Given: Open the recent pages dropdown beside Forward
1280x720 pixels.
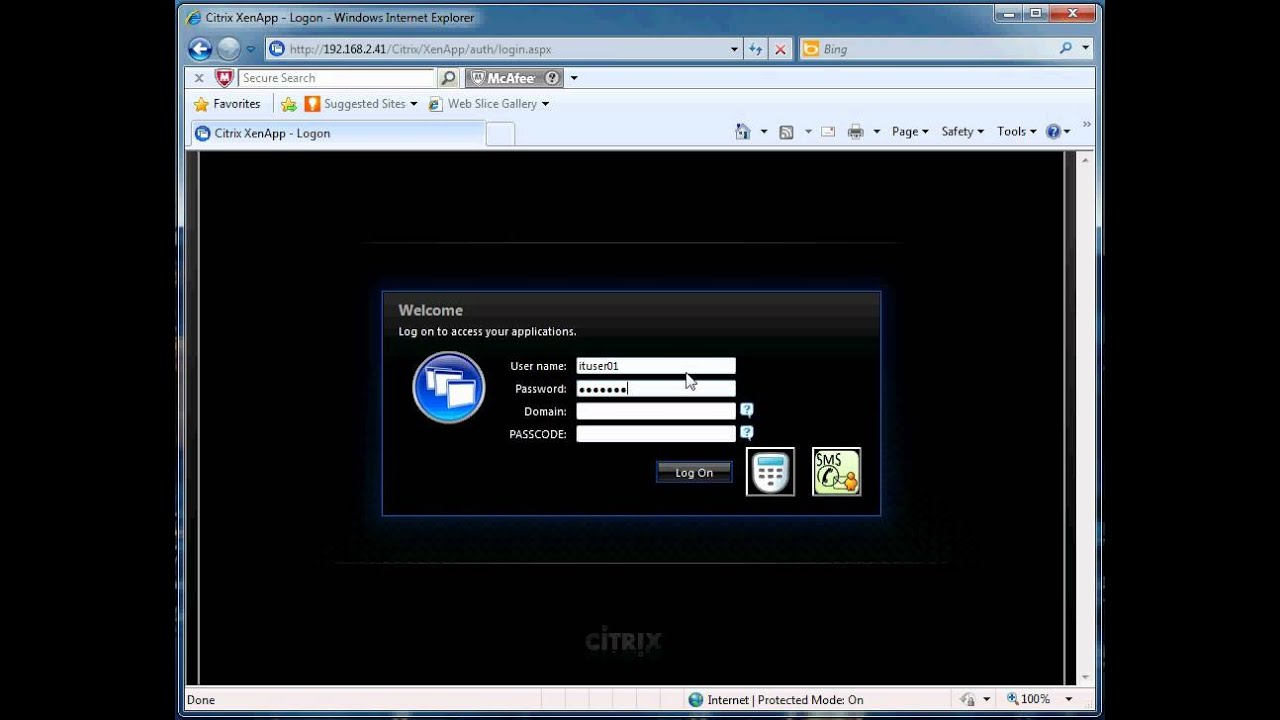Looking at the screenshot, I should 251,49.
